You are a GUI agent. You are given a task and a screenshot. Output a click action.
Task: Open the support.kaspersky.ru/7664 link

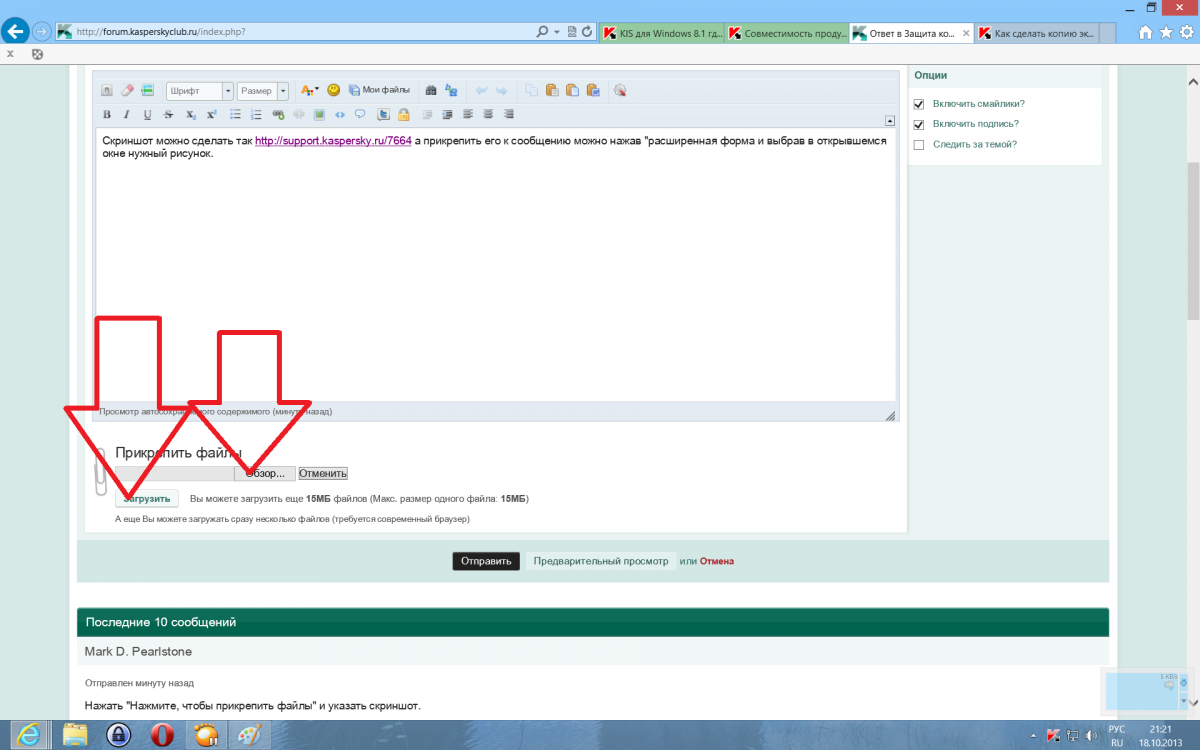333,142
